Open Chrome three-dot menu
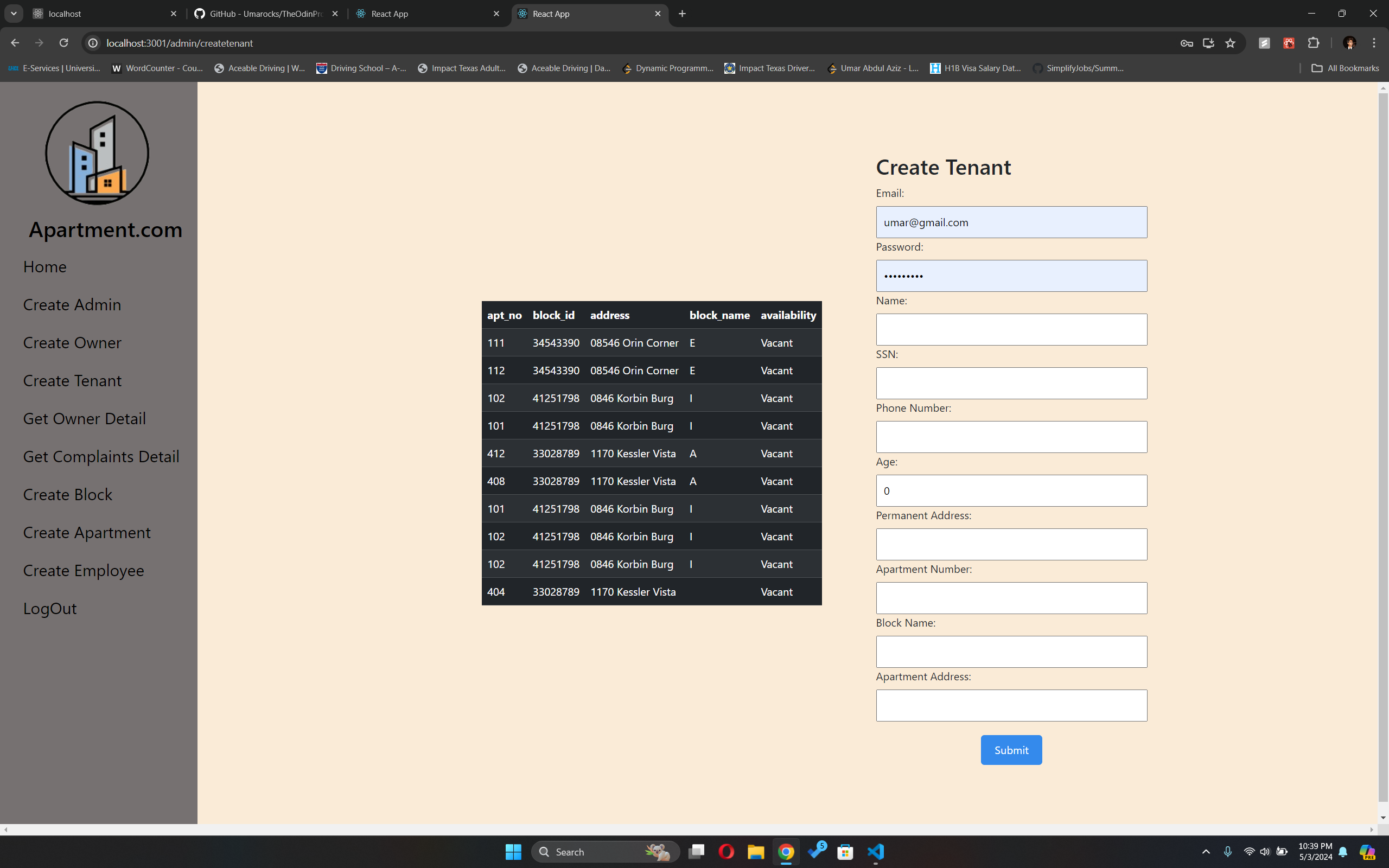1389x868 pixels. click(x=1374, y=43)
